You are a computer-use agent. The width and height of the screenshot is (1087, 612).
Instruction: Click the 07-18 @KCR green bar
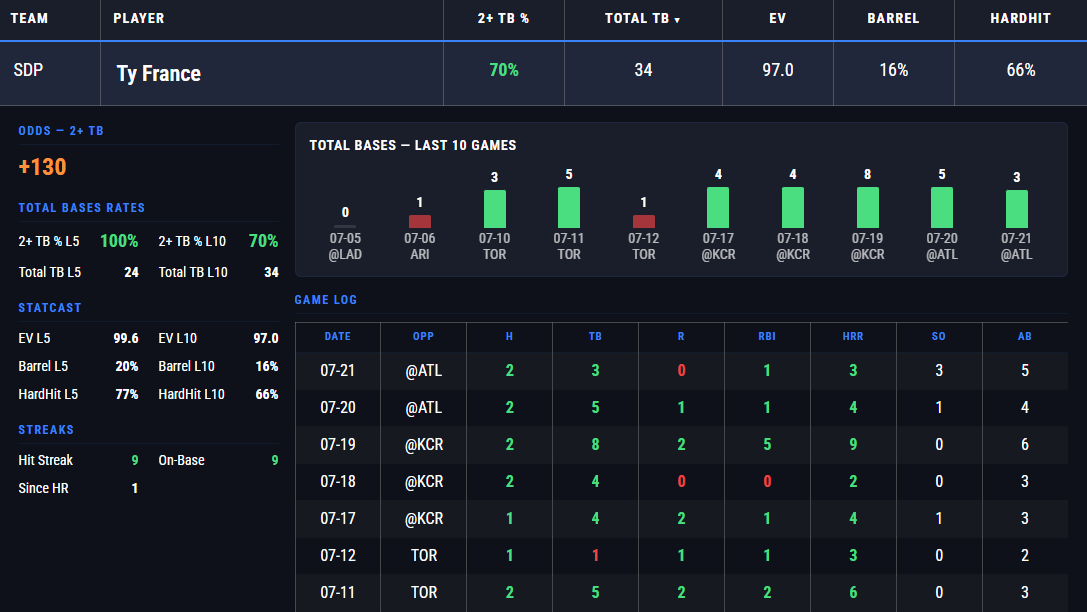pyautogui.click(x=793, y=207)
